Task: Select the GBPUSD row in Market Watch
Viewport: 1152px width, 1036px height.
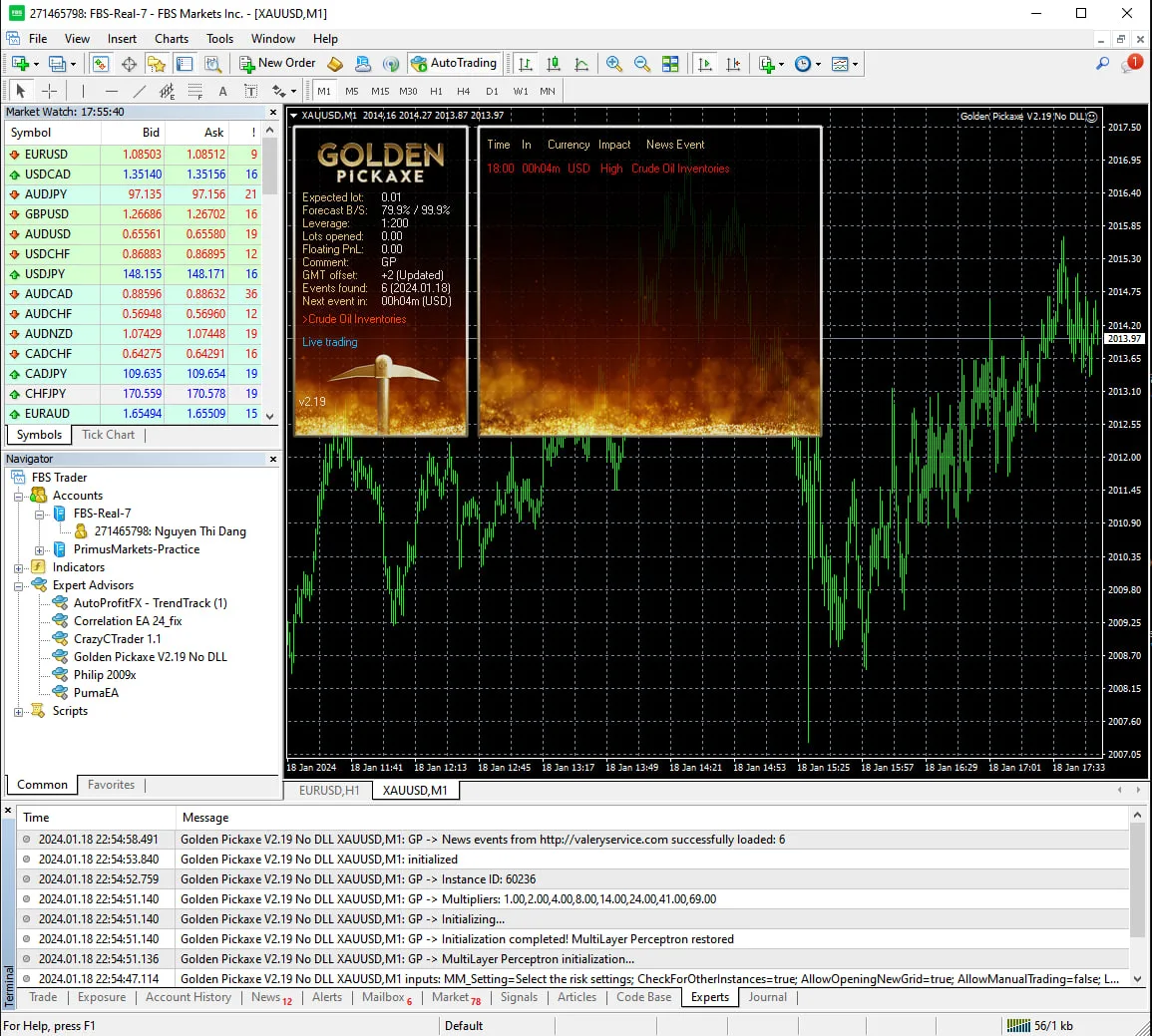Action: [x=133, y=214]
